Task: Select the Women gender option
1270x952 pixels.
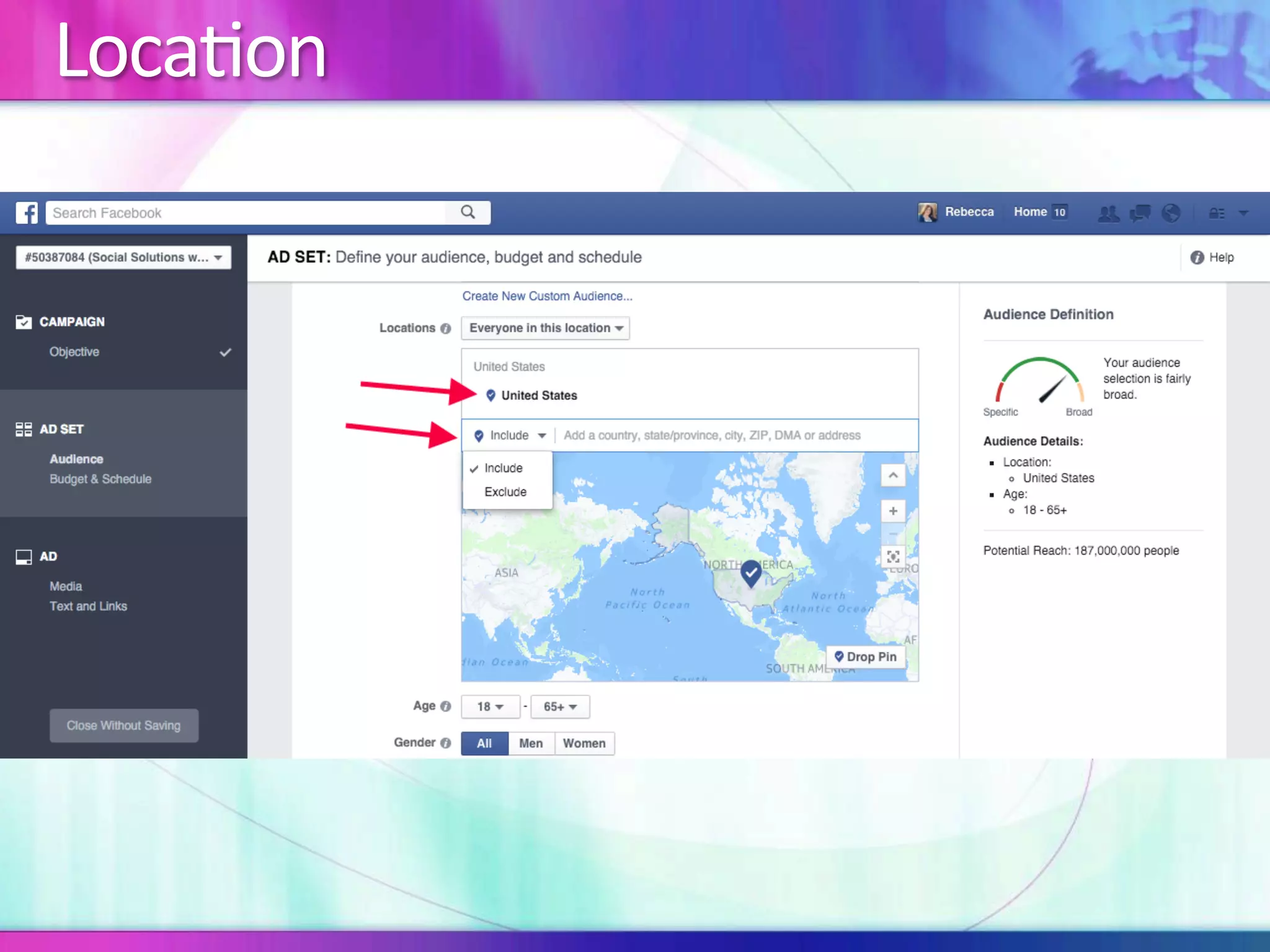Action: coord(584,743)
